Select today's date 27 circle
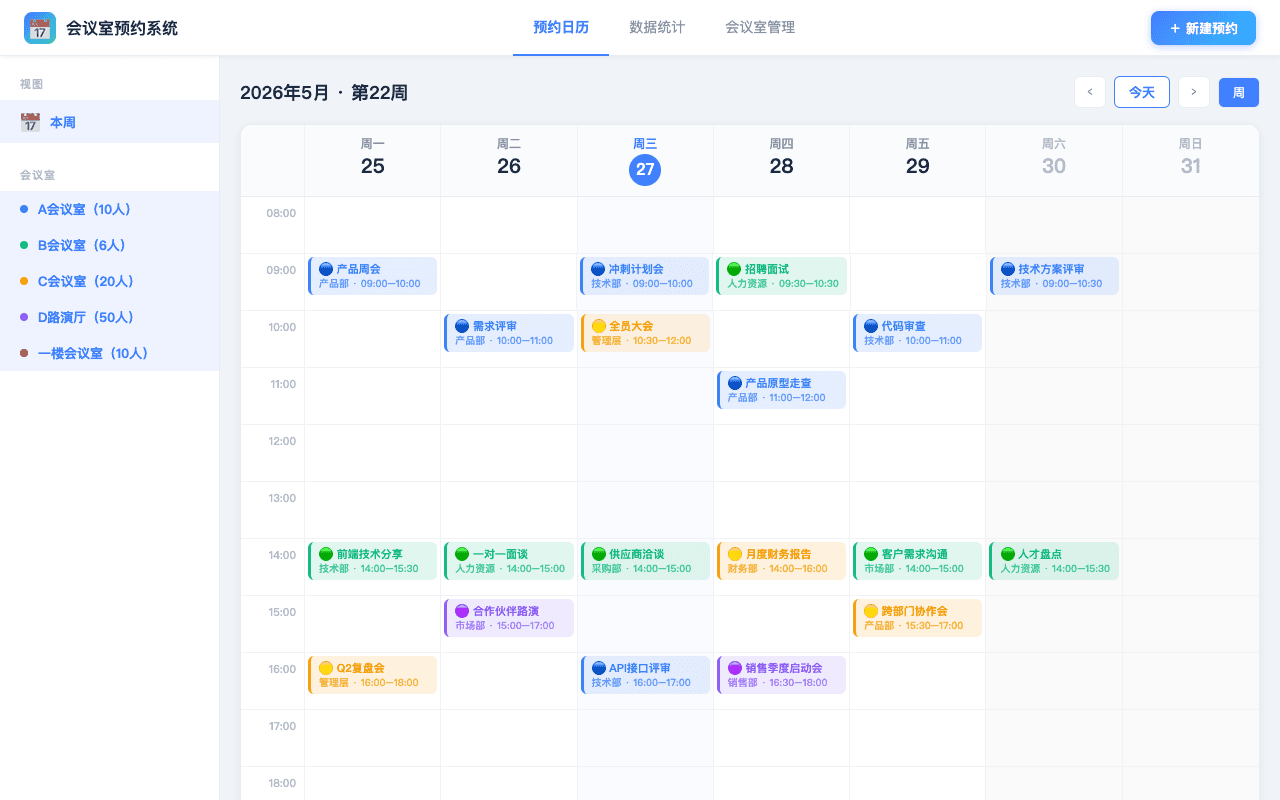This screenshot has width=1280, height=800. click(645, 169)
